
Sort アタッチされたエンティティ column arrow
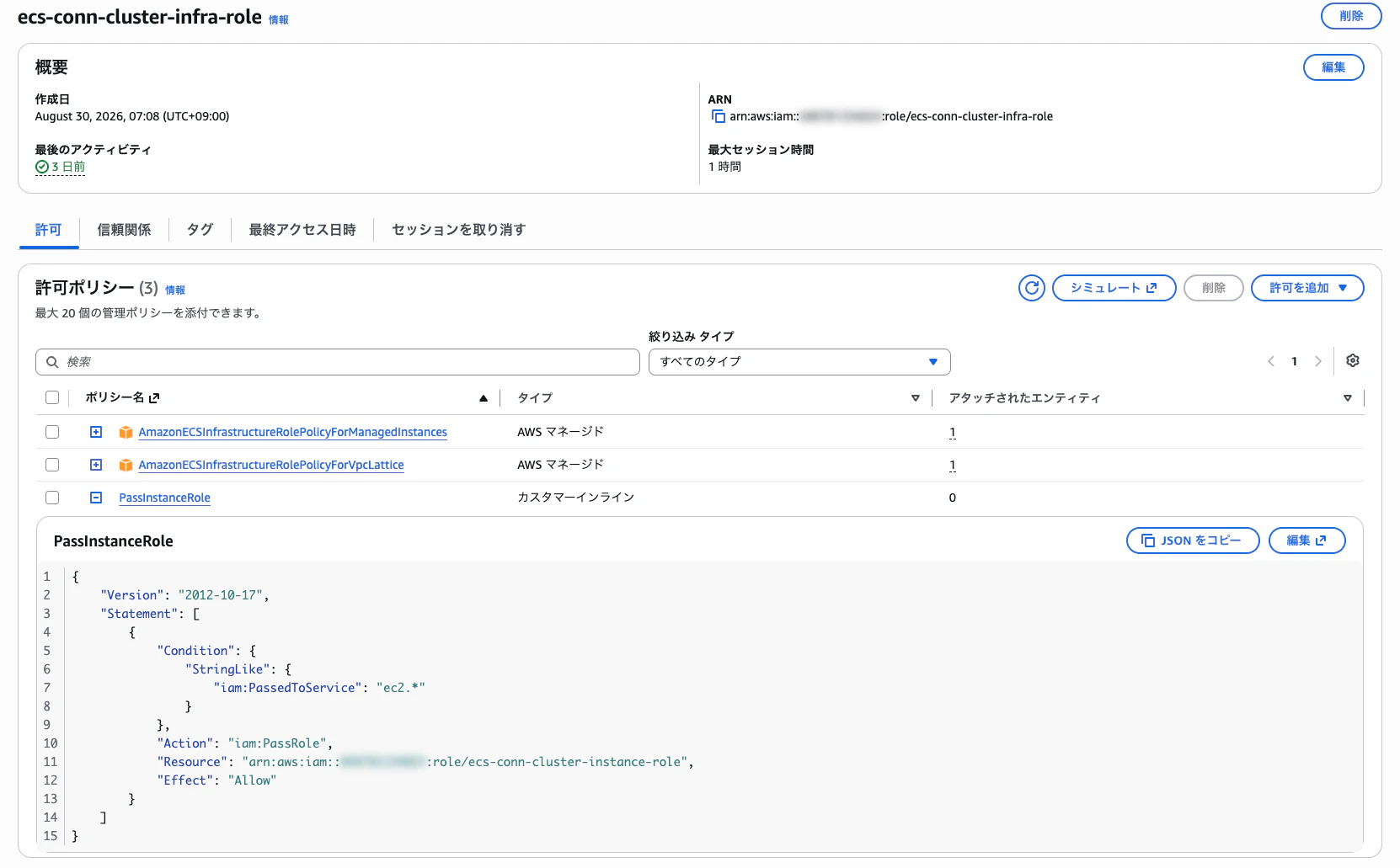click(1348, 398)
